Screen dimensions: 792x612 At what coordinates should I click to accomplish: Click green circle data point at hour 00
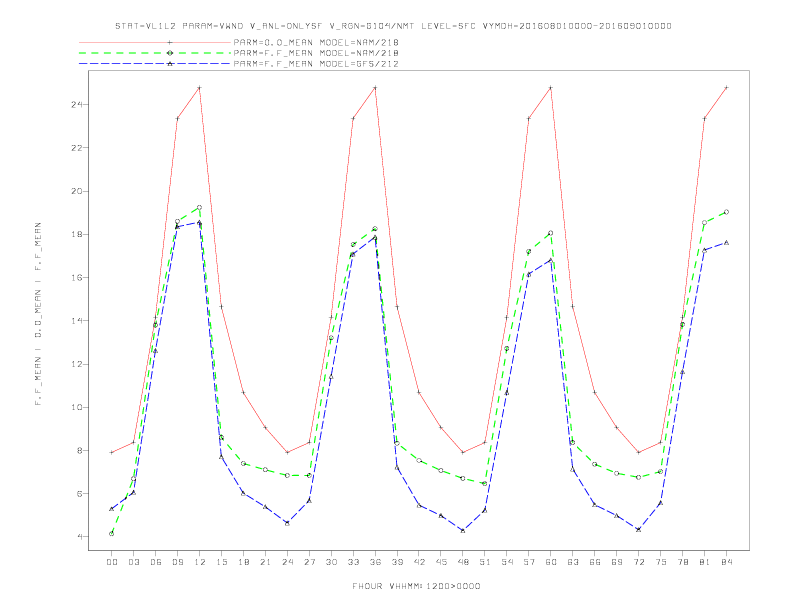click(112, 534)
